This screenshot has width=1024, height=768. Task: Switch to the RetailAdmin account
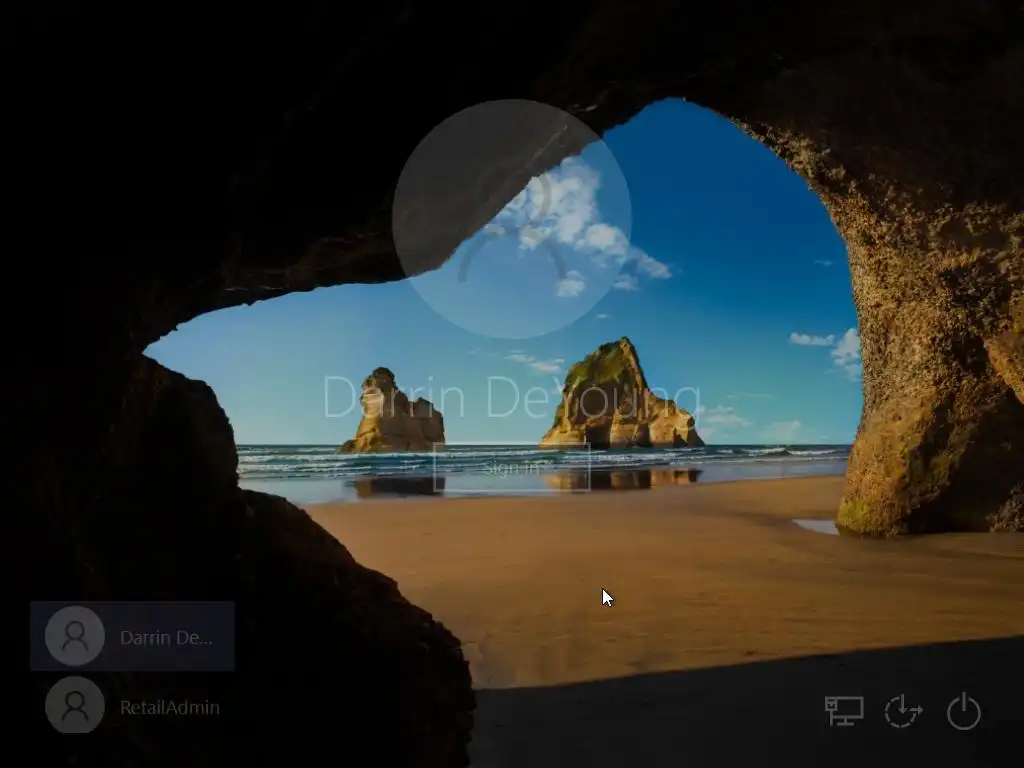132,705
